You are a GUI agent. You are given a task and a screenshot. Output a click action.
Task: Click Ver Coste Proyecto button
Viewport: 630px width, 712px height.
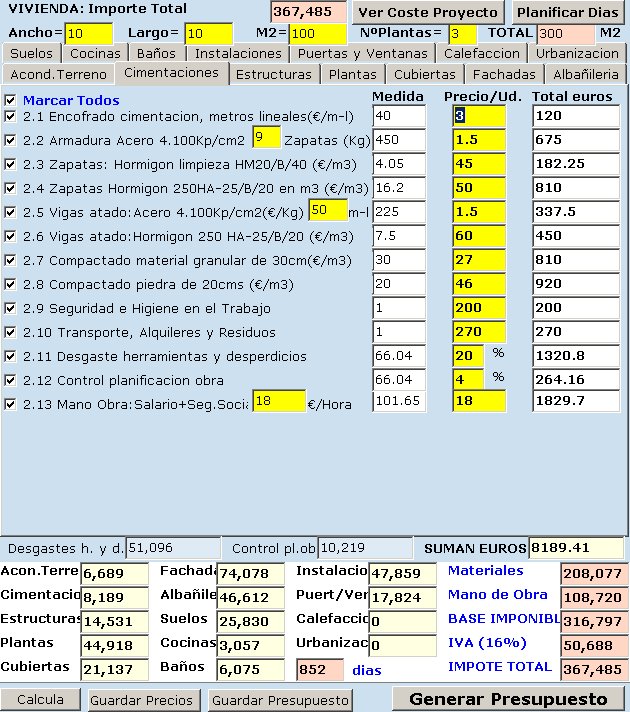point(428,12)
